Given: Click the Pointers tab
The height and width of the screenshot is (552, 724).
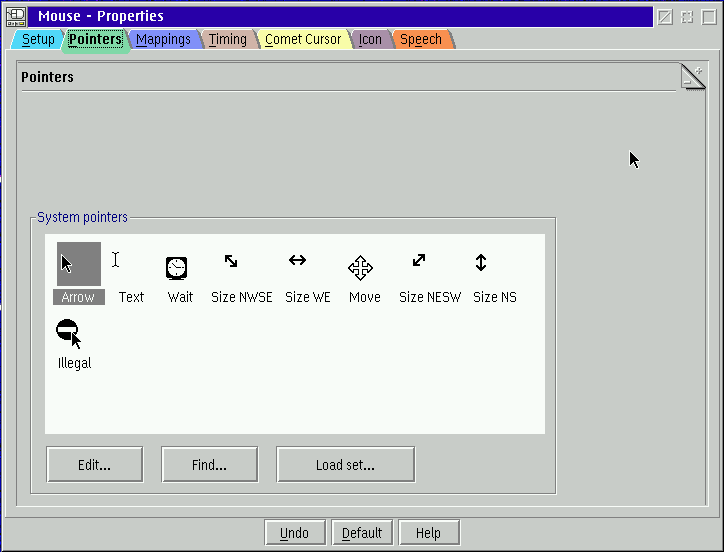Looking at the screenshot, I should click(x=96, y=40).
